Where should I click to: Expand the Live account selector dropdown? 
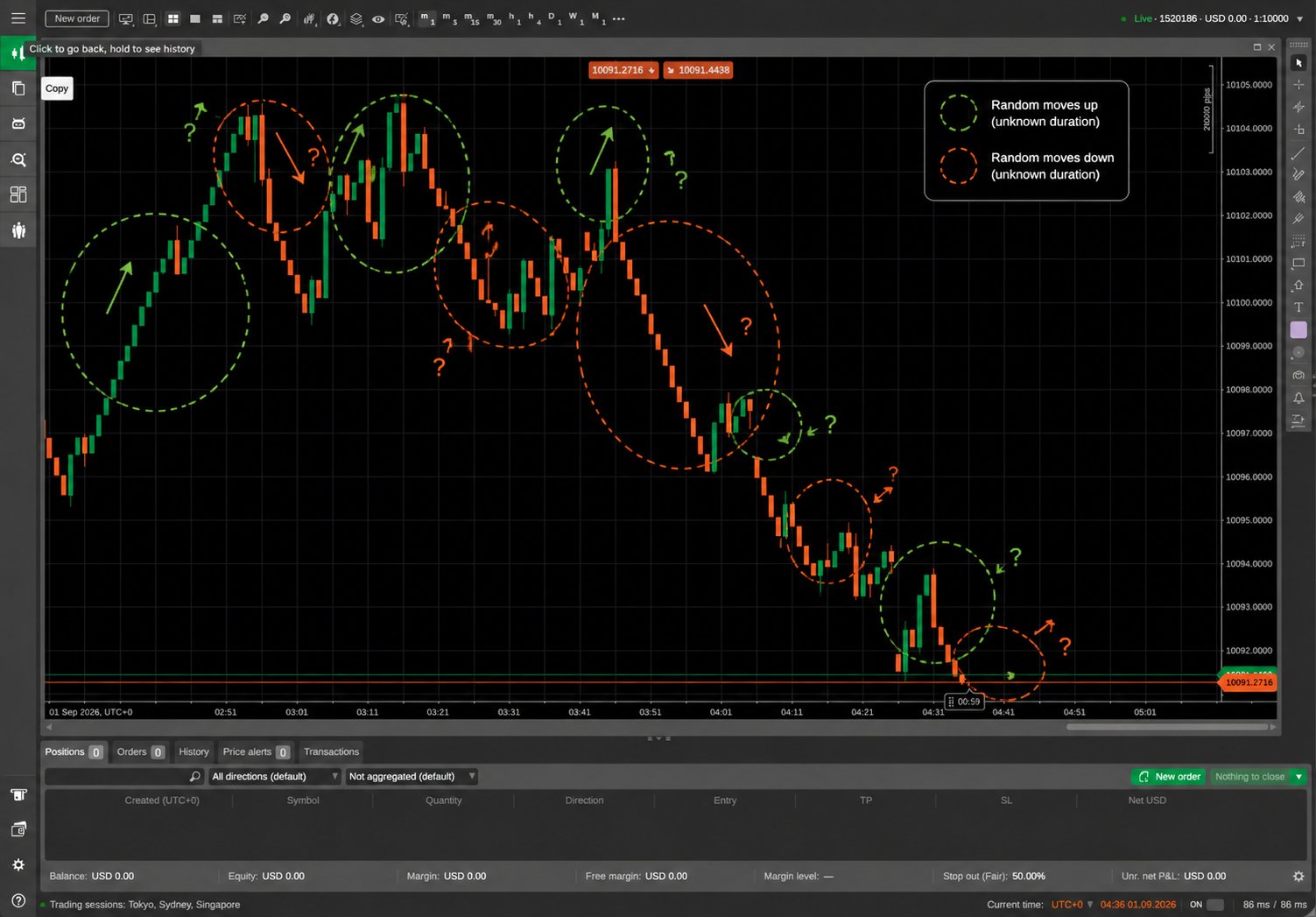click(1299, 18)
